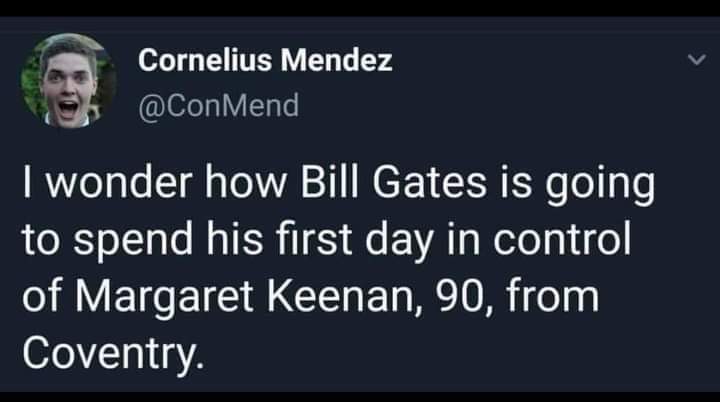Click the word "wonder" in the tweet
This screenshot has height=402, width=720.
click(120, 182)
